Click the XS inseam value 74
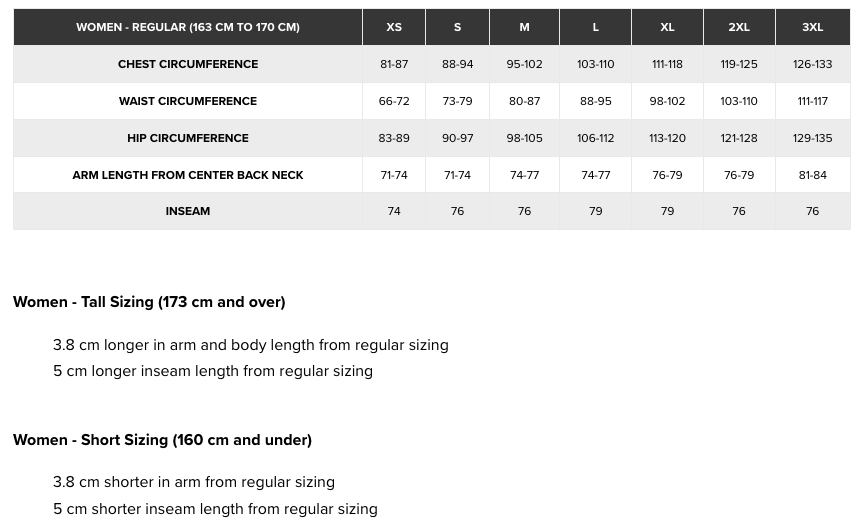 click(394, 211)
